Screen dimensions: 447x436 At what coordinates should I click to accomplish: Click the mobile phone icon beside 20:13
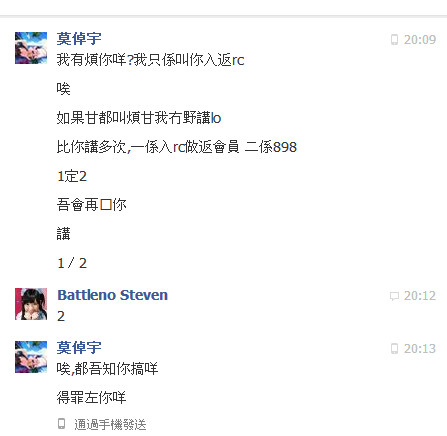point(394,349)
